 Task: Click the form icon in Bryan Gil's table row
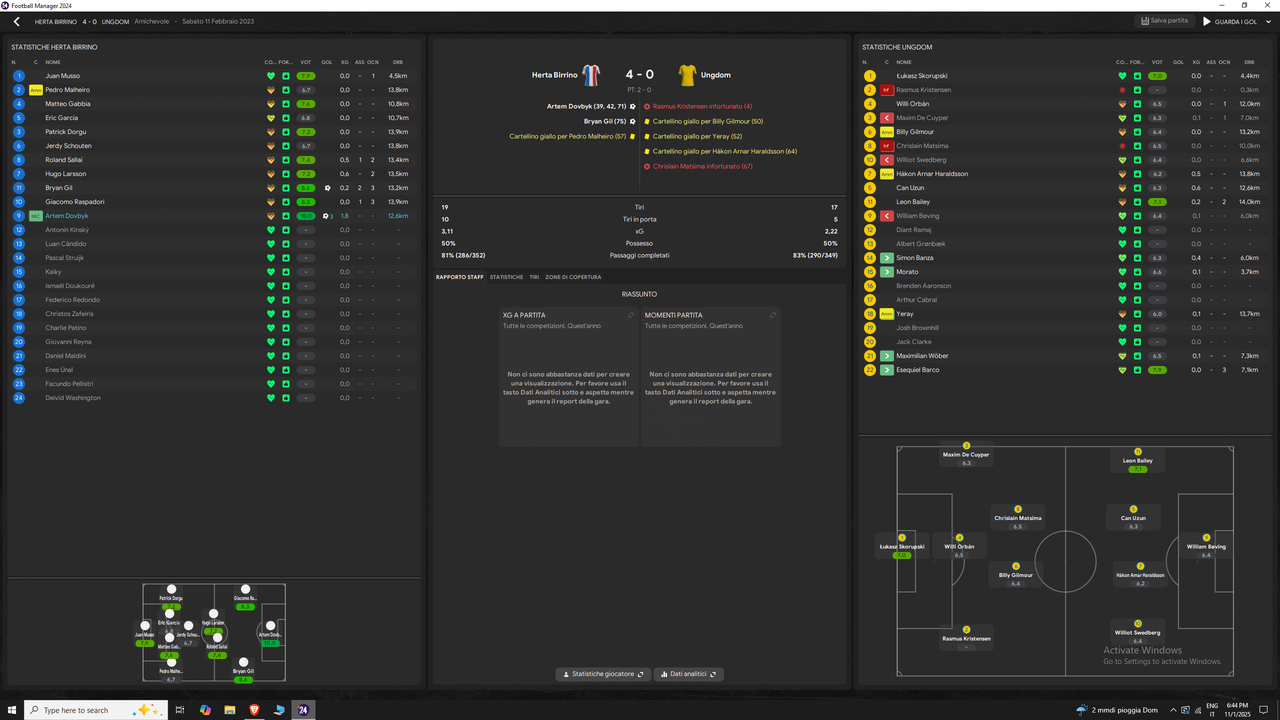(x=286, y=188)
